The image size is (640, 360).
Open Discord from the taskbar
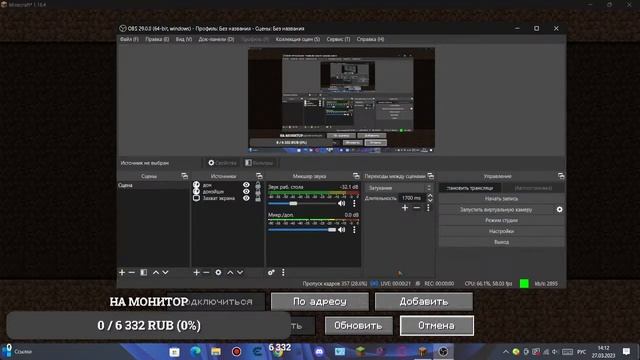319,351
